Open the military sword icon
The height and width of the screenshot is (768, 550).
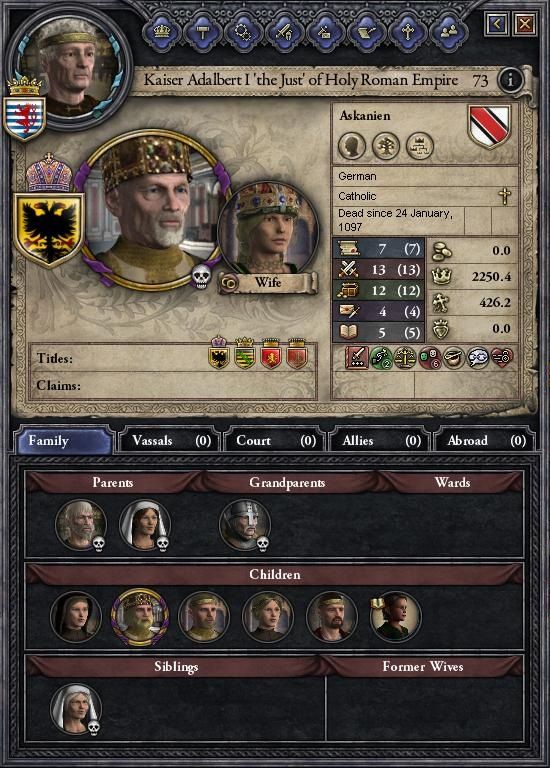click(285, 32)
